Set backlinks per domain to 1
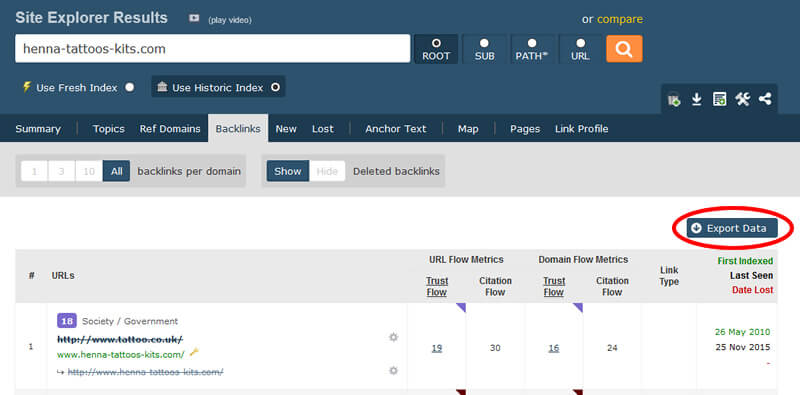The width and height of the screenshot is (800, 395). click(x=34, y=171)
